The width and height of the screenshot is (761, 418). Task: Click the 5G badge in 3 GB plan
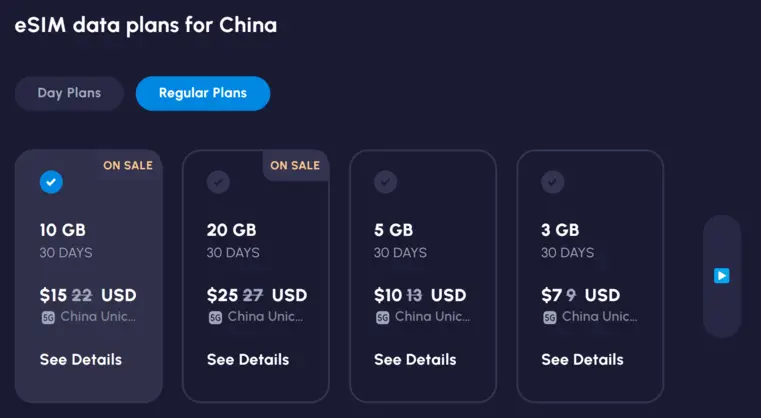(x=548, y=317)
